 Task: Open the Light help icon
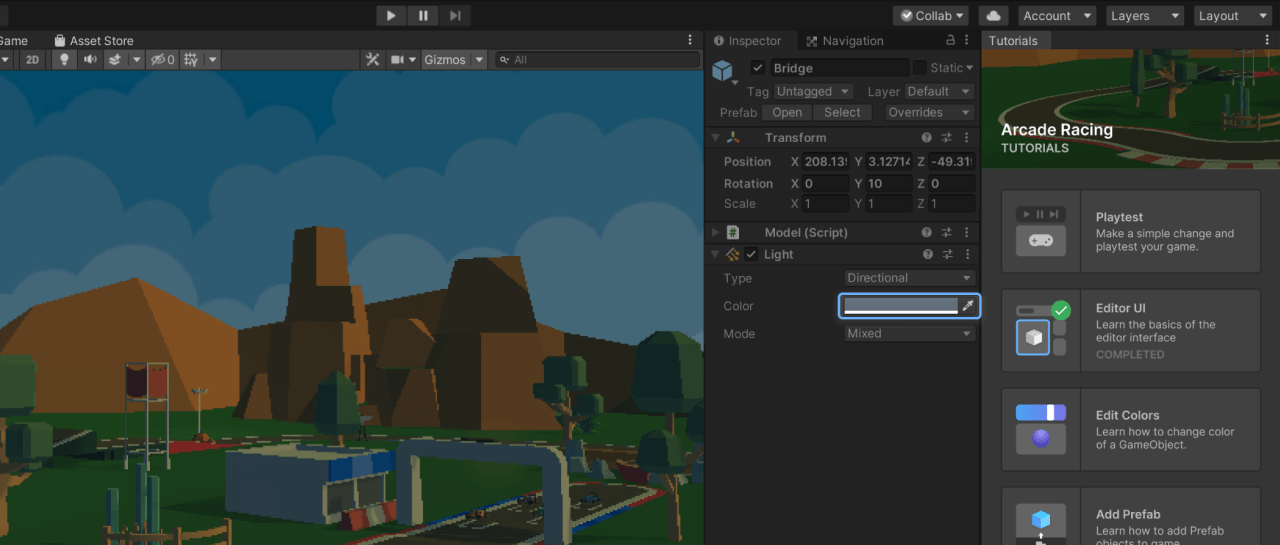point(927,254)
